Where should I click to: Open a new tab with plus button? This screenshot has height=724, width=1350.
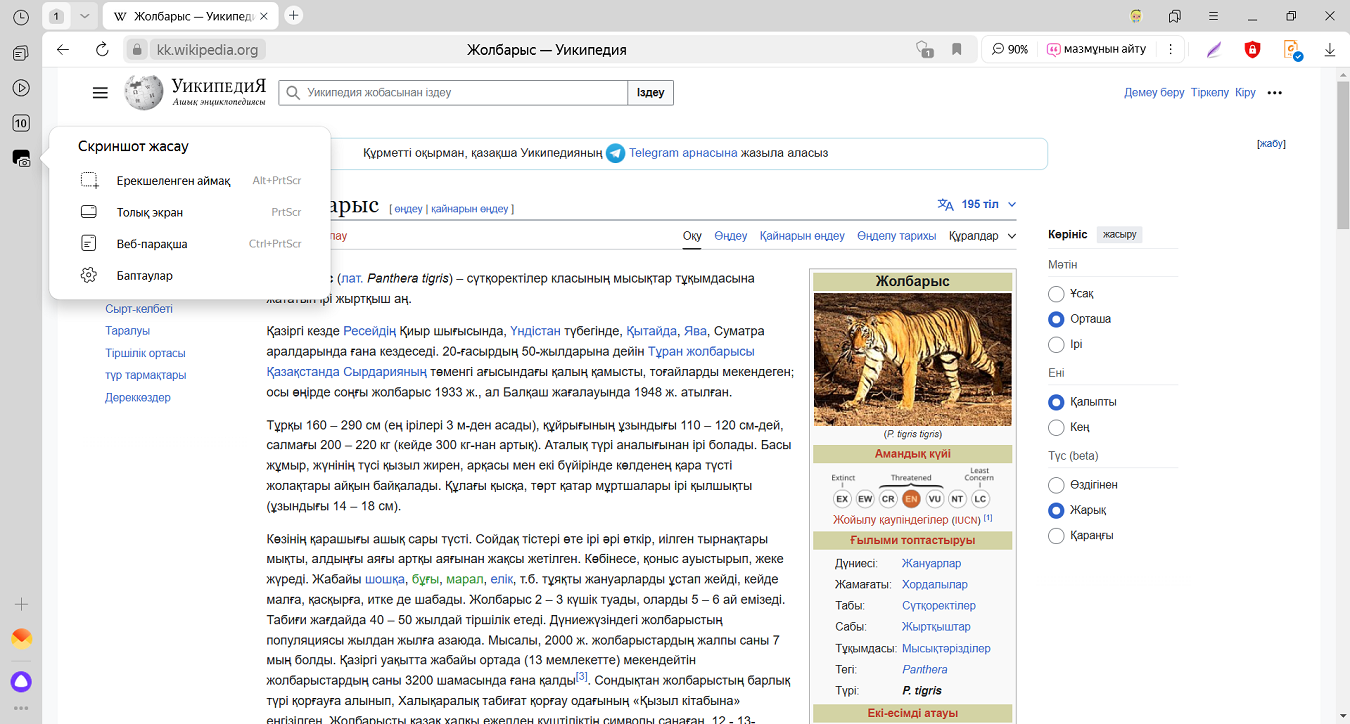(x=293, y=15)
